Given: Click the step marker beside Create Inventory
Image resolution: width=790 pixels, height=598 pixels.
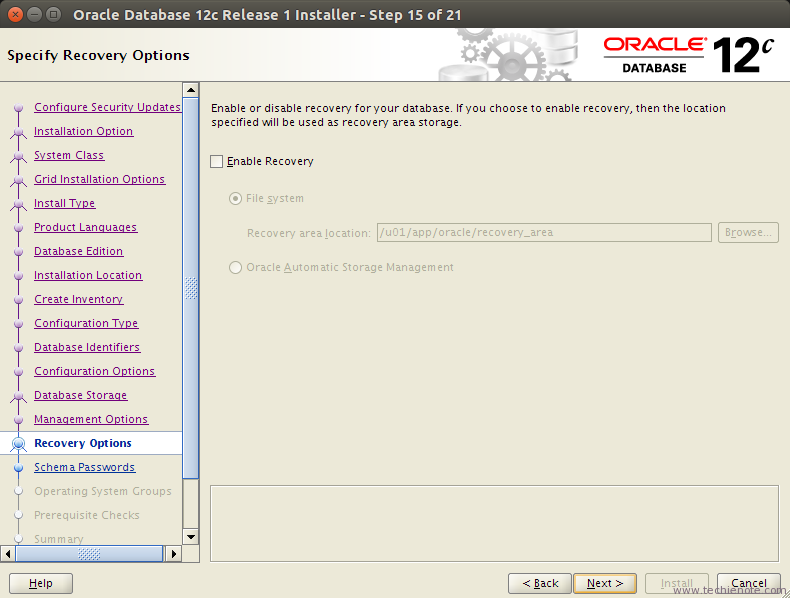Looking at the screenshot, I should pos(19,300).
